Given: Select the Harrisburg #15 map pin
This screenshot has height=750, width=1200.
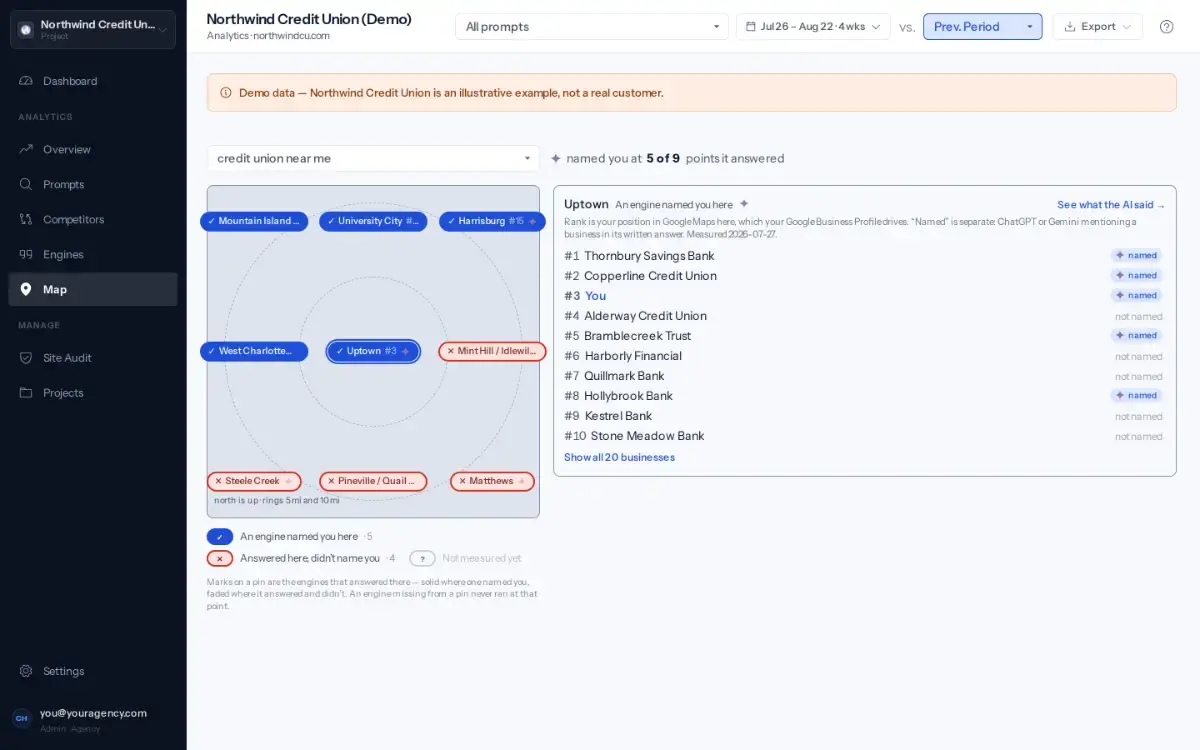Looking at the screenshot, I should pos(492,221).
